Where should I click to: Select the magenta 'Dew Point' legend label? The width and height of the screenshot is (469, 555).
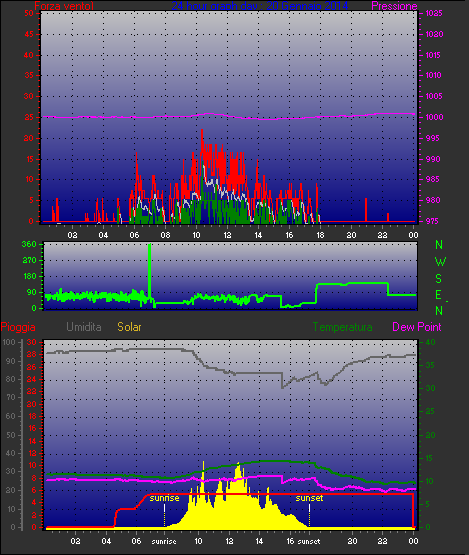(417, 327)
